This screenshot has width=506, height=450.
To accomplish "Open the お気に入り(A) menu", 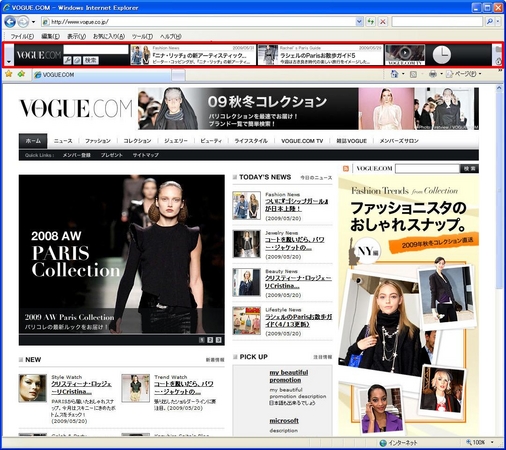I will [x=109, y=36].
